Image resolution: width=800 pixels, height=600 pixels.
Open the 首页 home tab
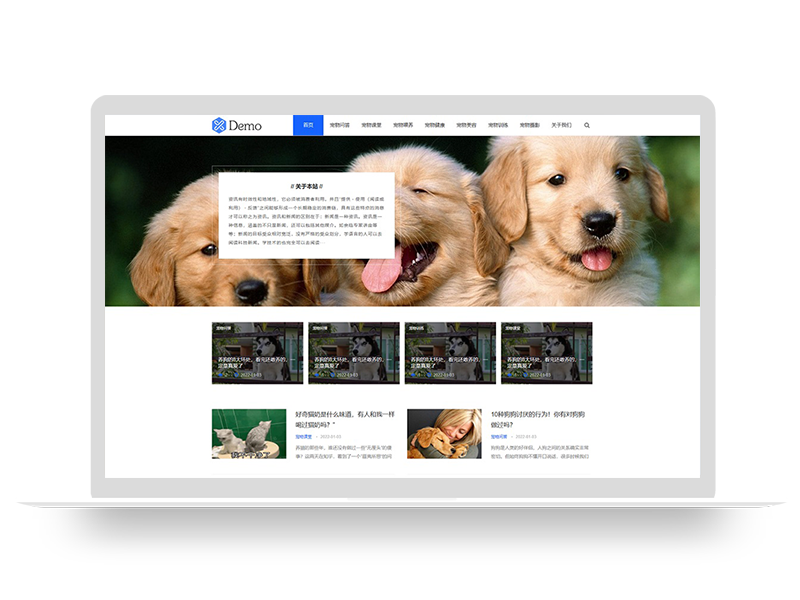pos(308,126)
